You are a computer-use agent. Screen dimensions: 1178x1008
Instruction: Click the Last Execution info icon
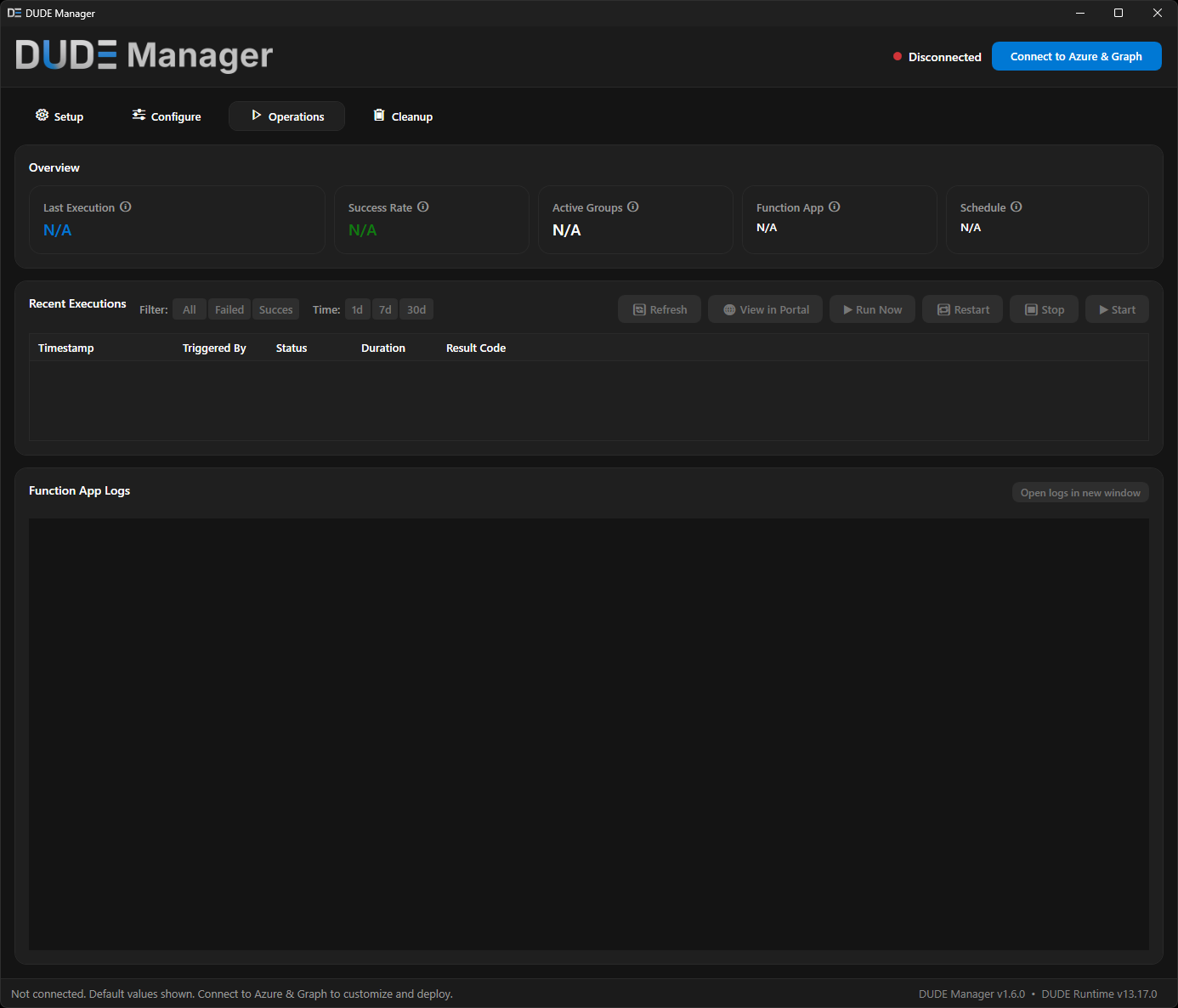pyautogui.click(x=125, y=207)
